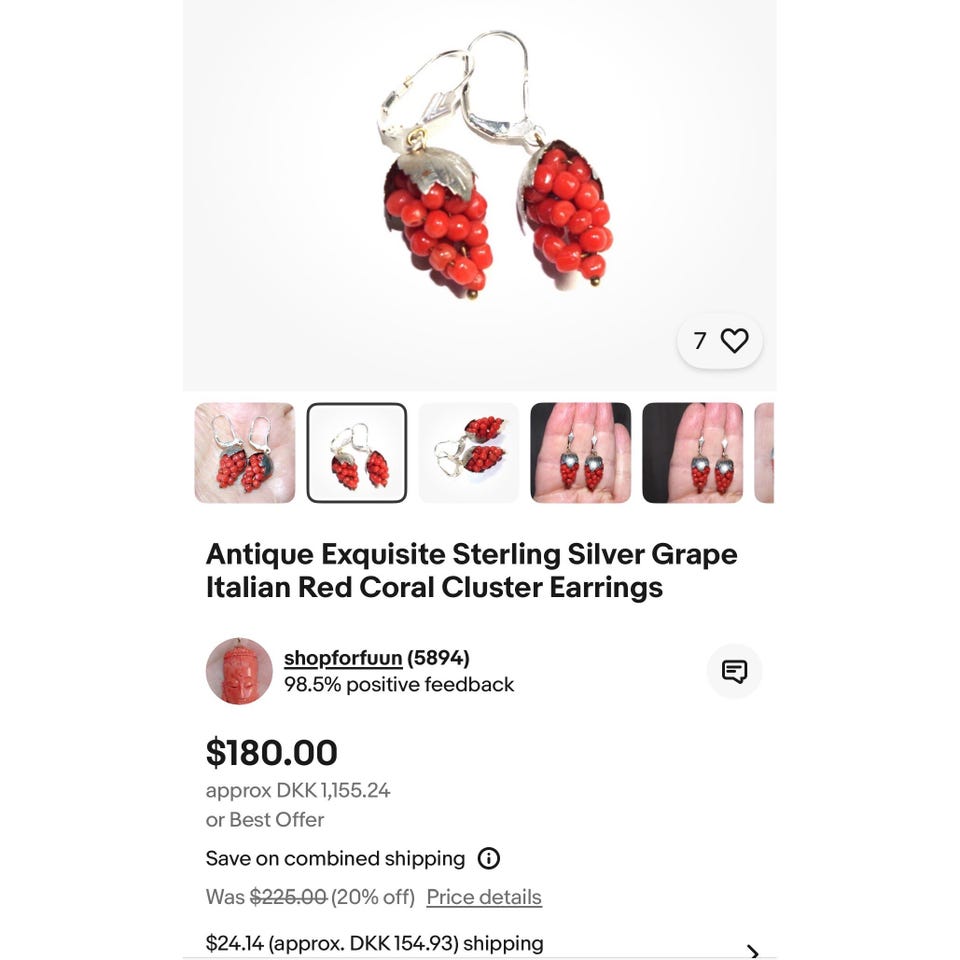Select first thumbnail with earrings on palm
Image resolution: width=960 pixels, height=960 pixels.
[244, 452]
